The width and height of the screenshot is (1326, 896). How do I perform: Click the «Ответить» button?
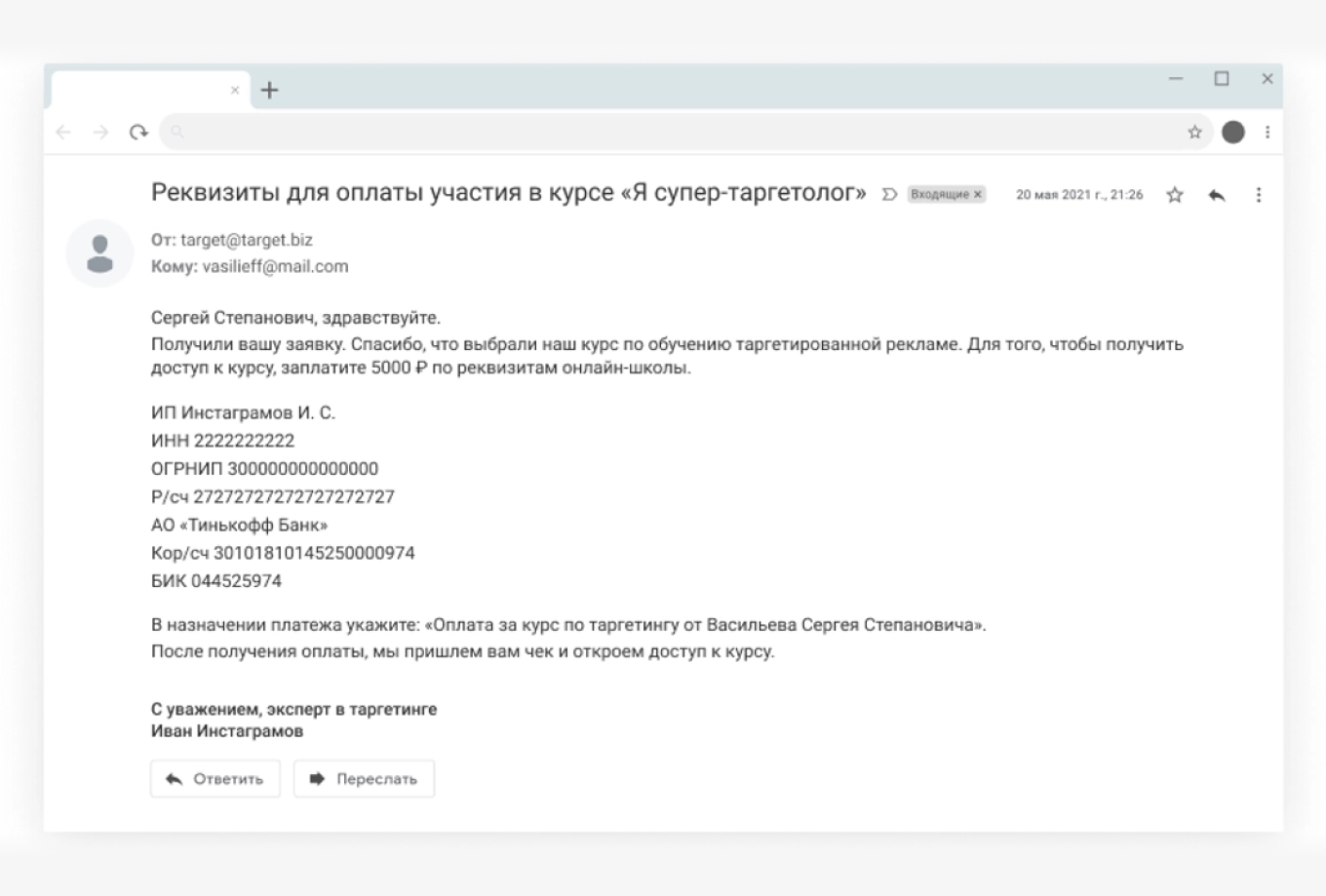point(214,778)
